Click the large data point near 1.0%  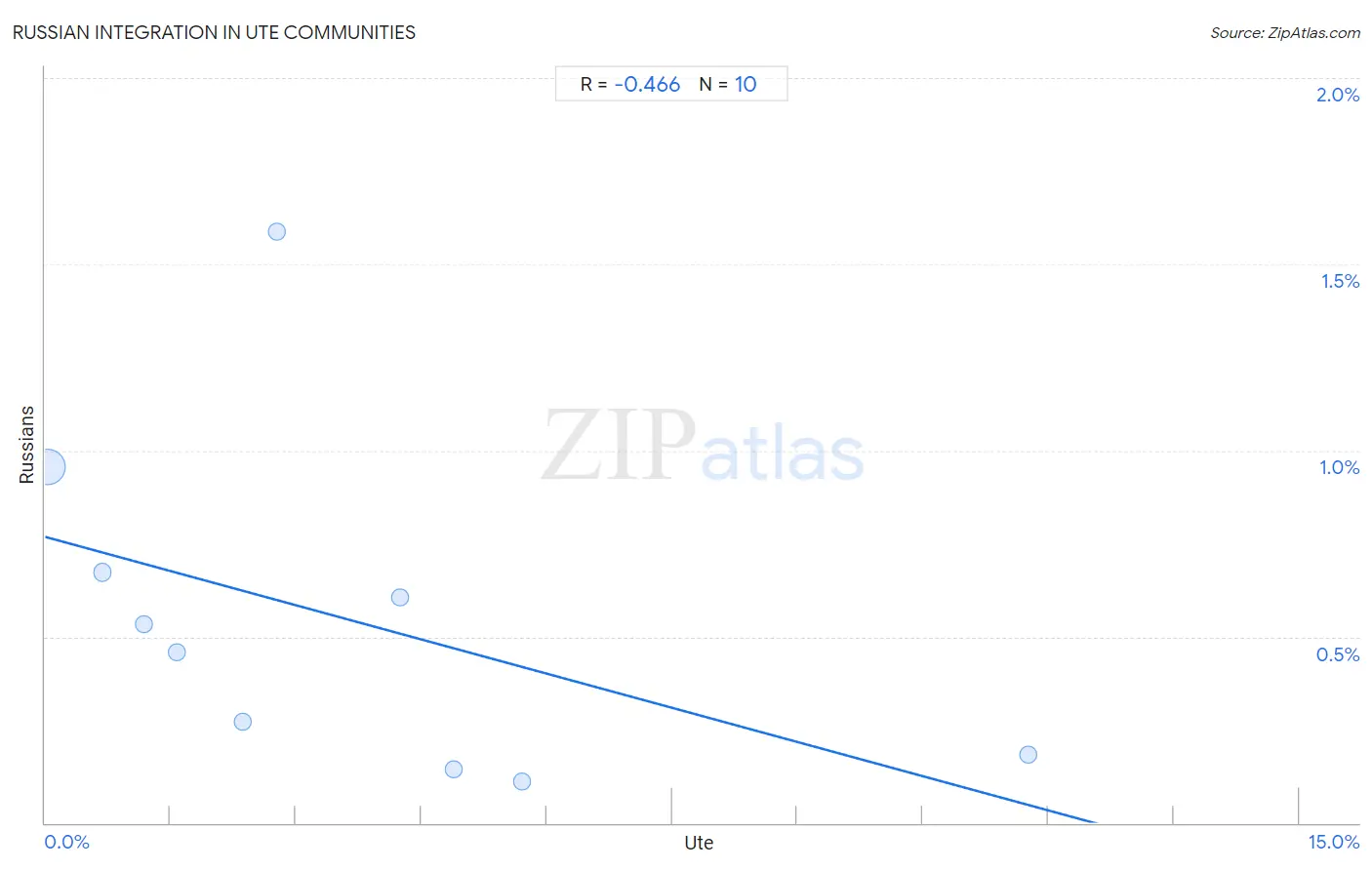coord(47,467)
